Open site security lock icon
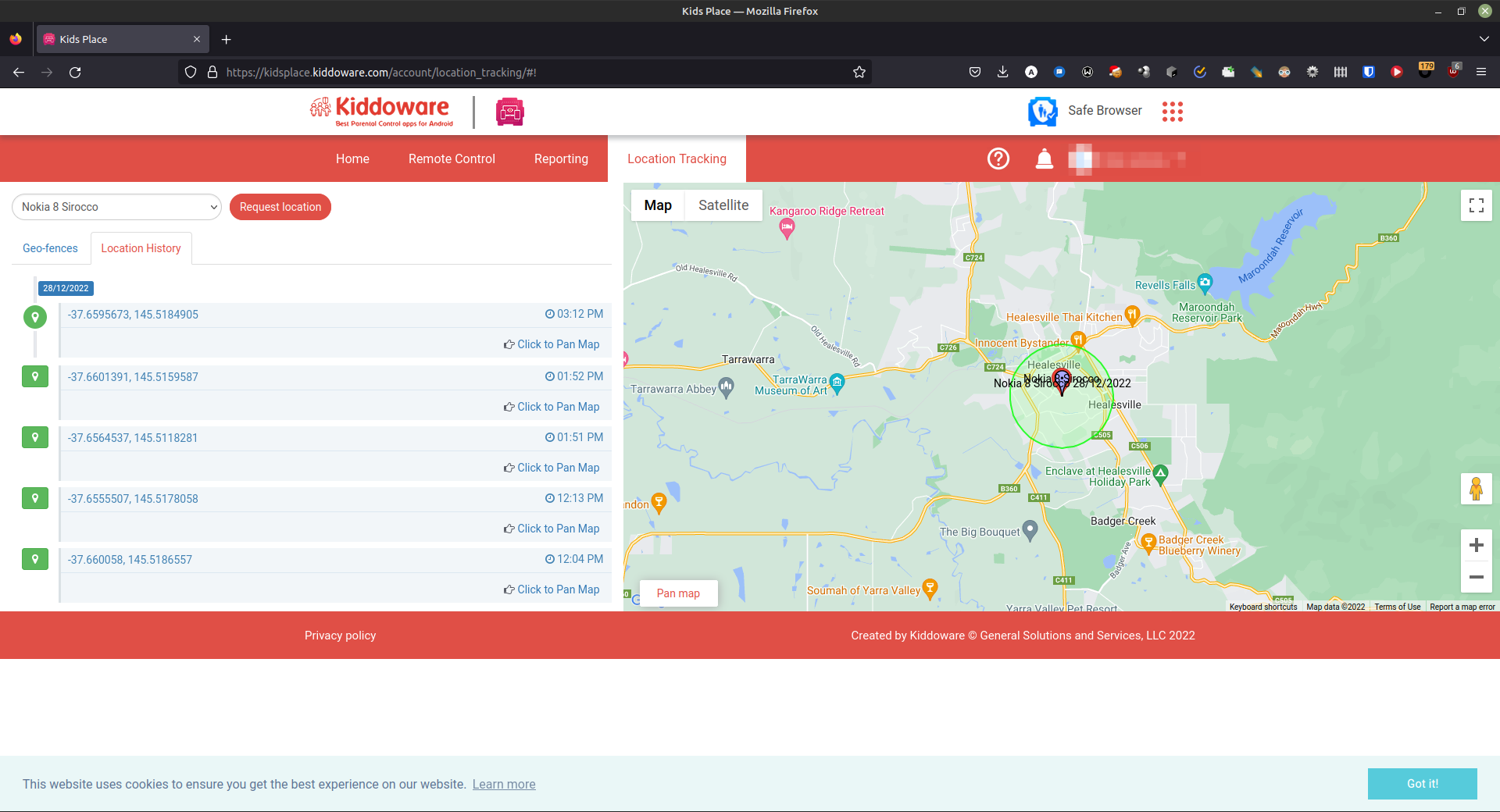Image resolution: width=1500 pixels, height=812 pixels. pos(212,72)
